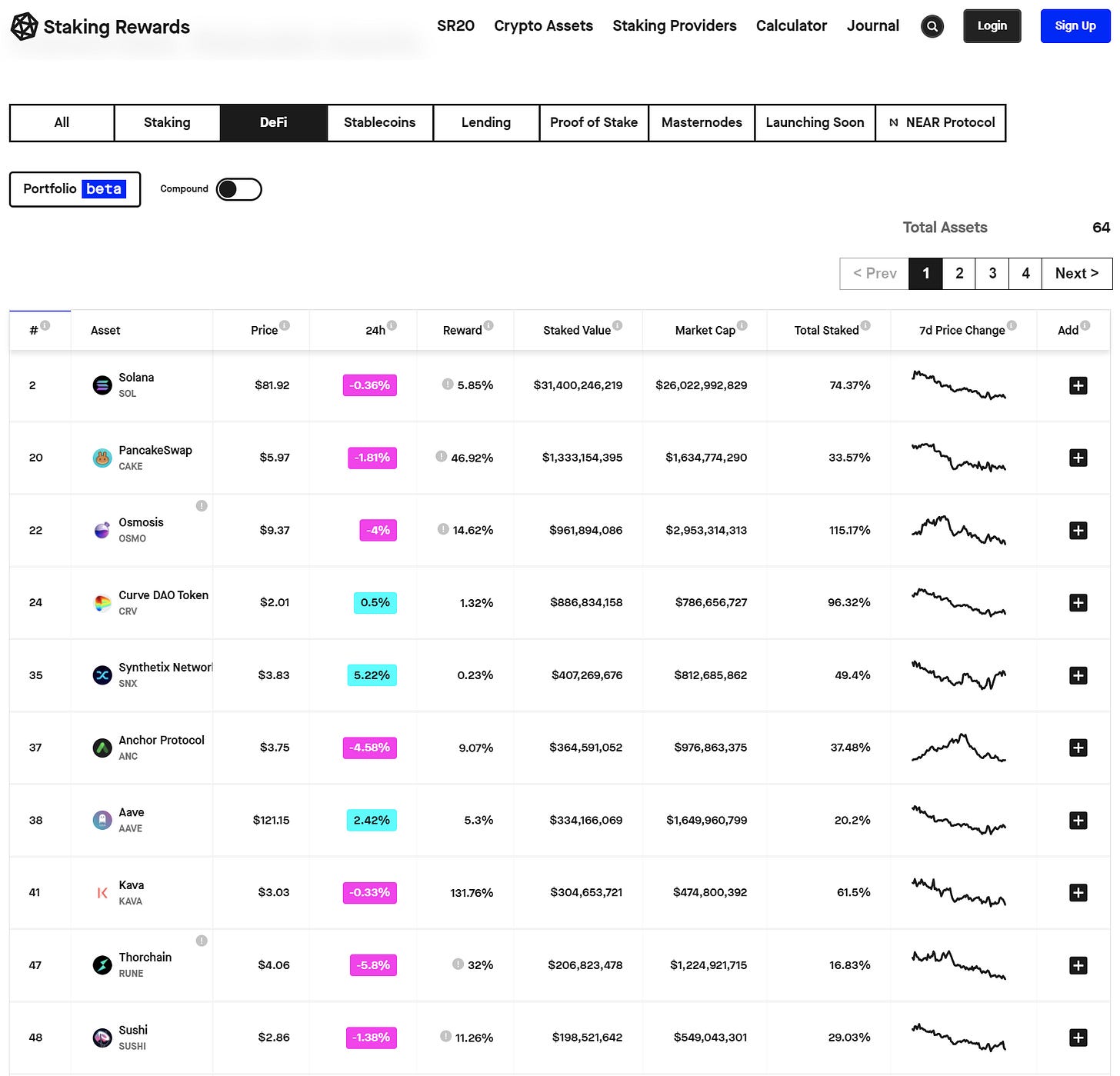Image resolution: width=1120 pixels, height=1076 pixels.
Task: Click the Sign Up button
Action: click(1075, 26)
